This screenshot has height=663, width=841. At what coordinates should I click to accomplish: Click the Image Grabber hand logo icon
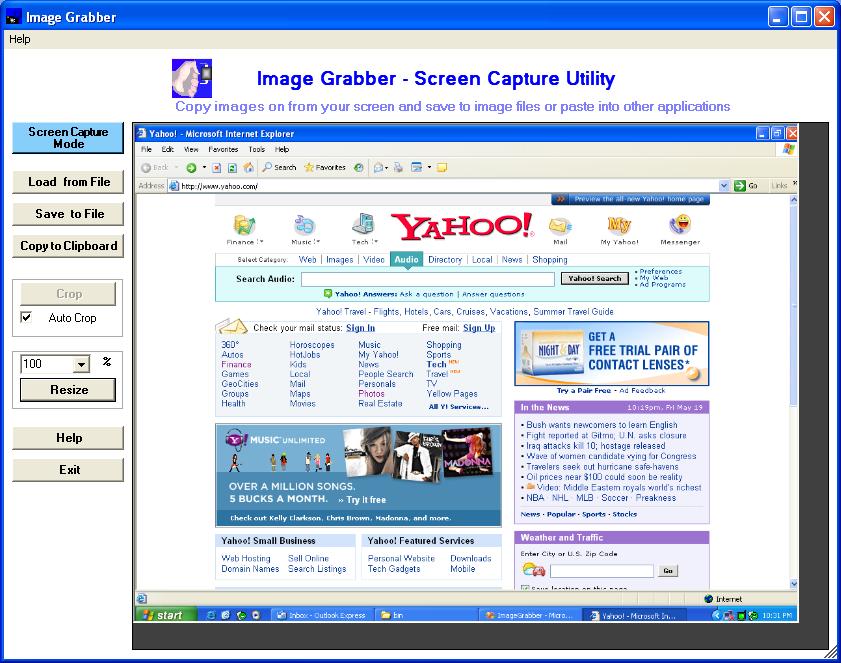(191, 78)
